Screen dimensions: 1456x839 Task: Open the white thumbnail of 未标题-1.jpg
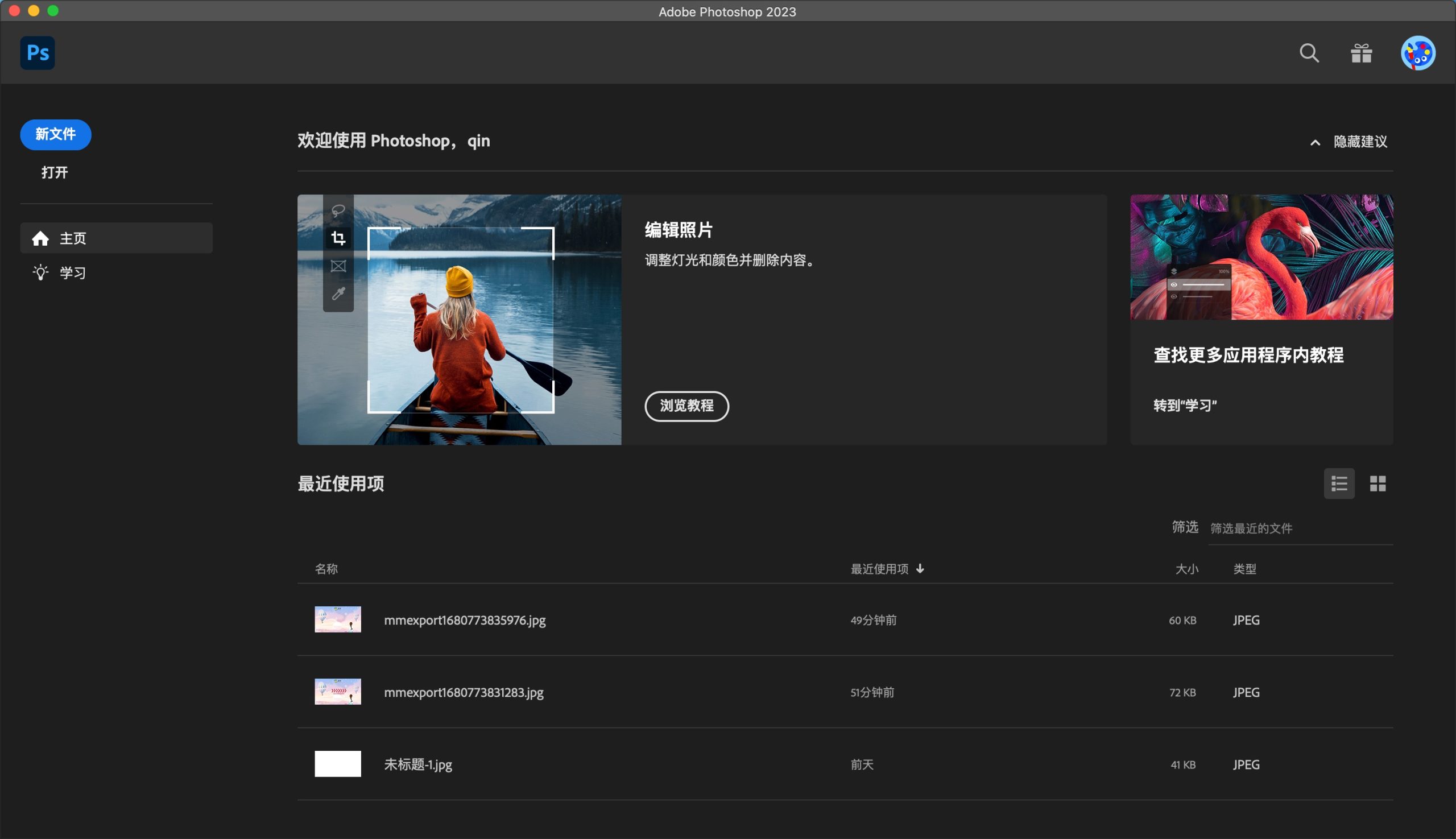pyautogui.click(x=338, y=764)
